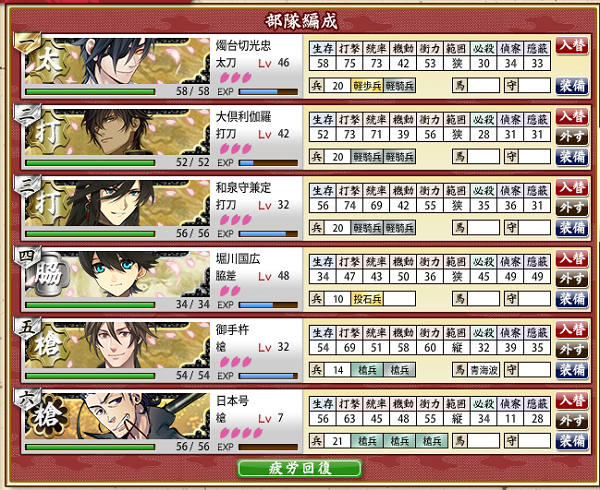Click empty 守 charm slot for 大倶利伽羅
Viewport: 600px width, 490px height.
point(535,157)
